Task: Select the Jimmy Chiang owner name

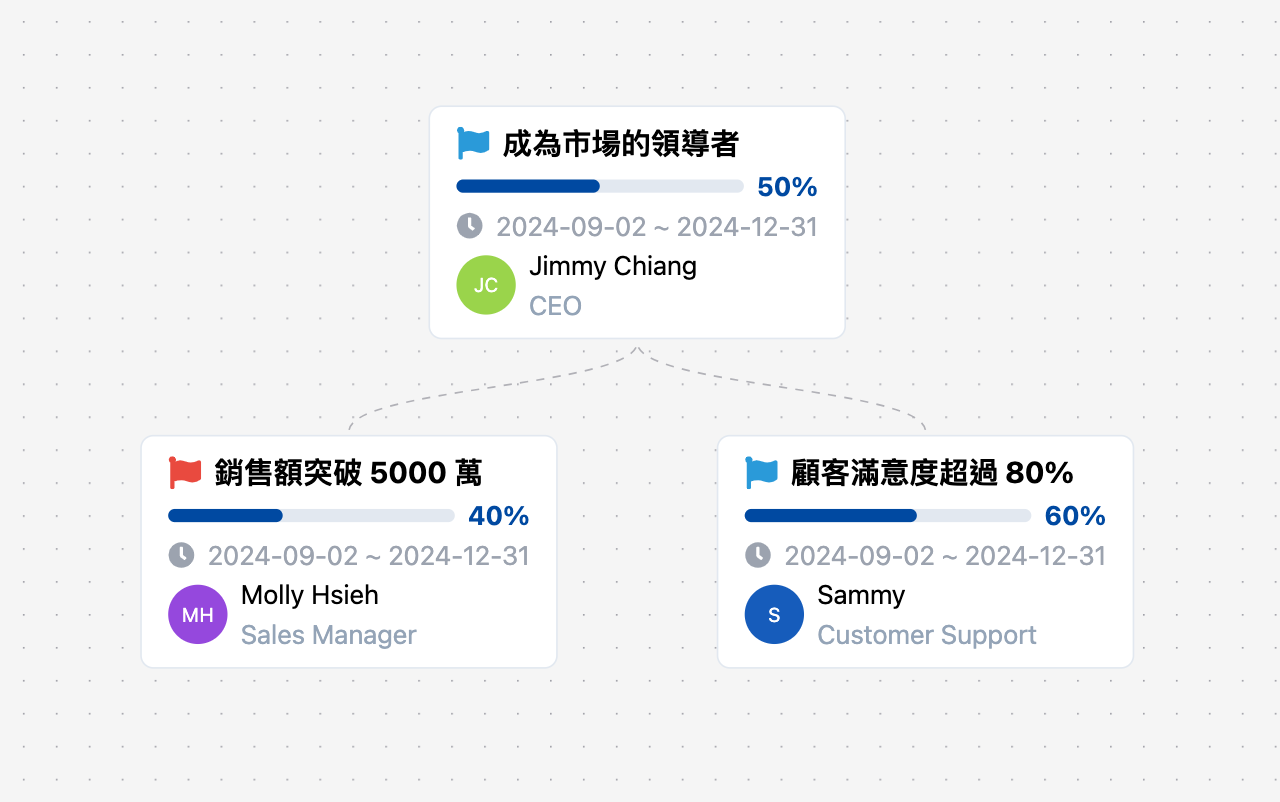Action: (613, 266)
